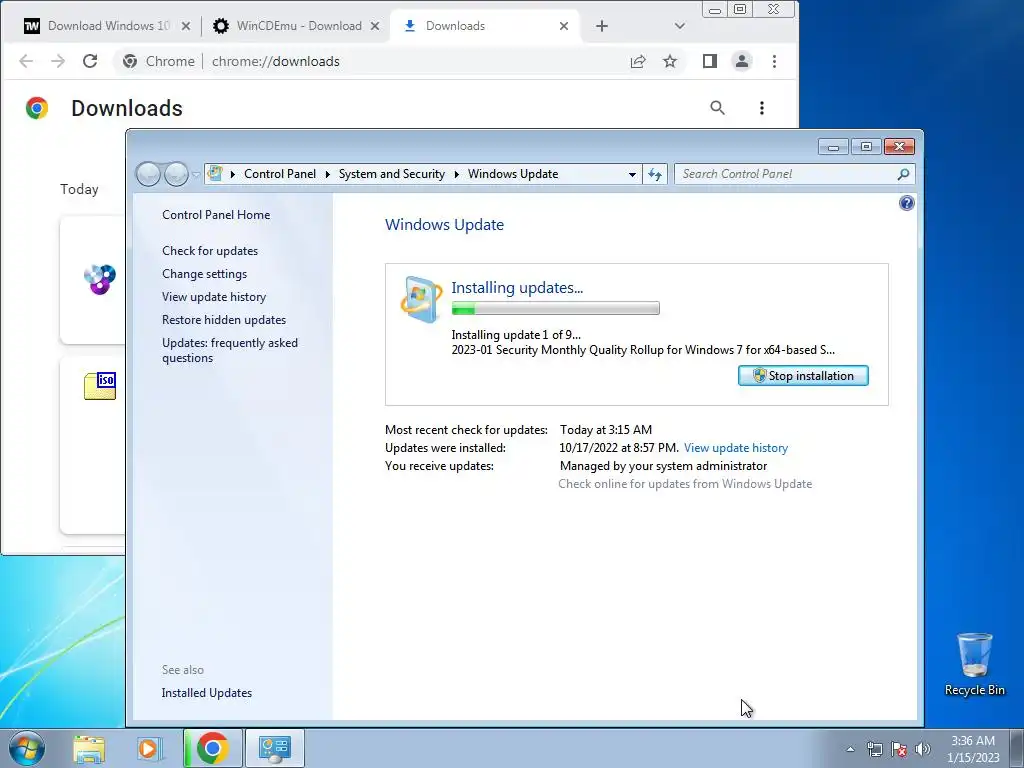Open the taskbar clock showing 3:36 AM

tap(973, 749)
